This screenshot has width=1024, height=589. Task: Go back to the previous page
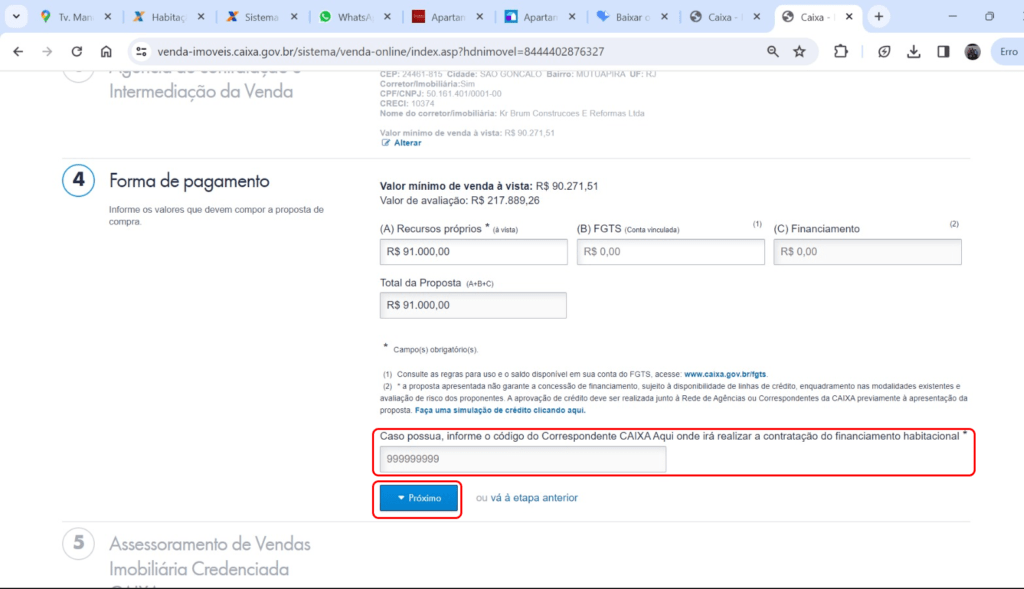pos(18,52)
